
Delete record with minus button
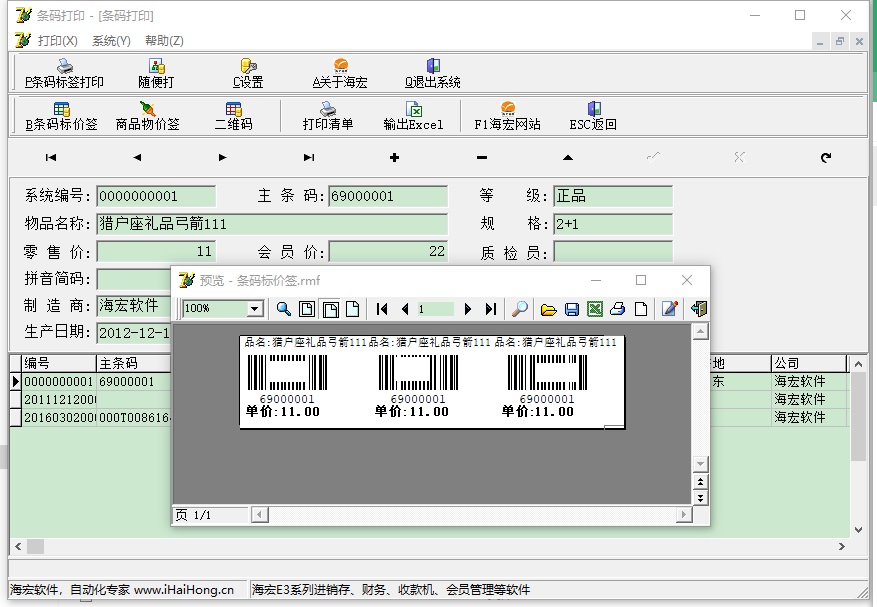482,158
